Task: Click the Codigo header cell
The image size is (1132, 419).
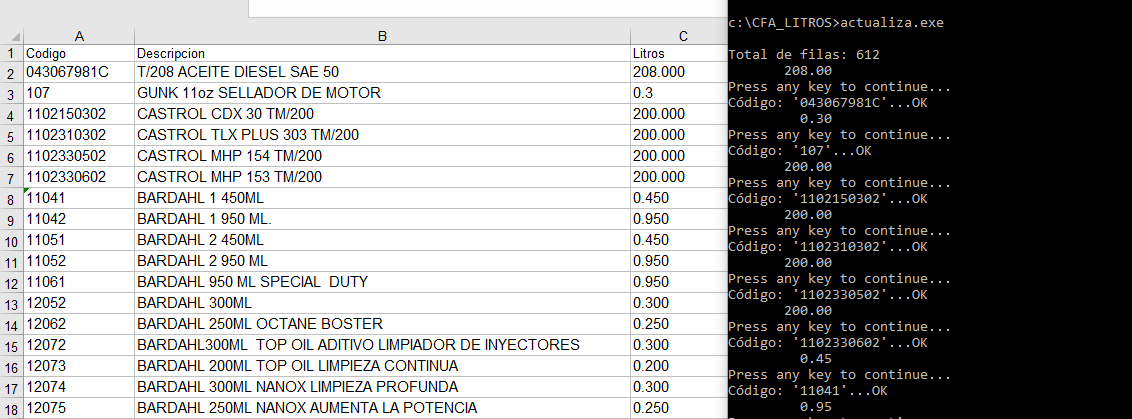Action: point(79,53)
